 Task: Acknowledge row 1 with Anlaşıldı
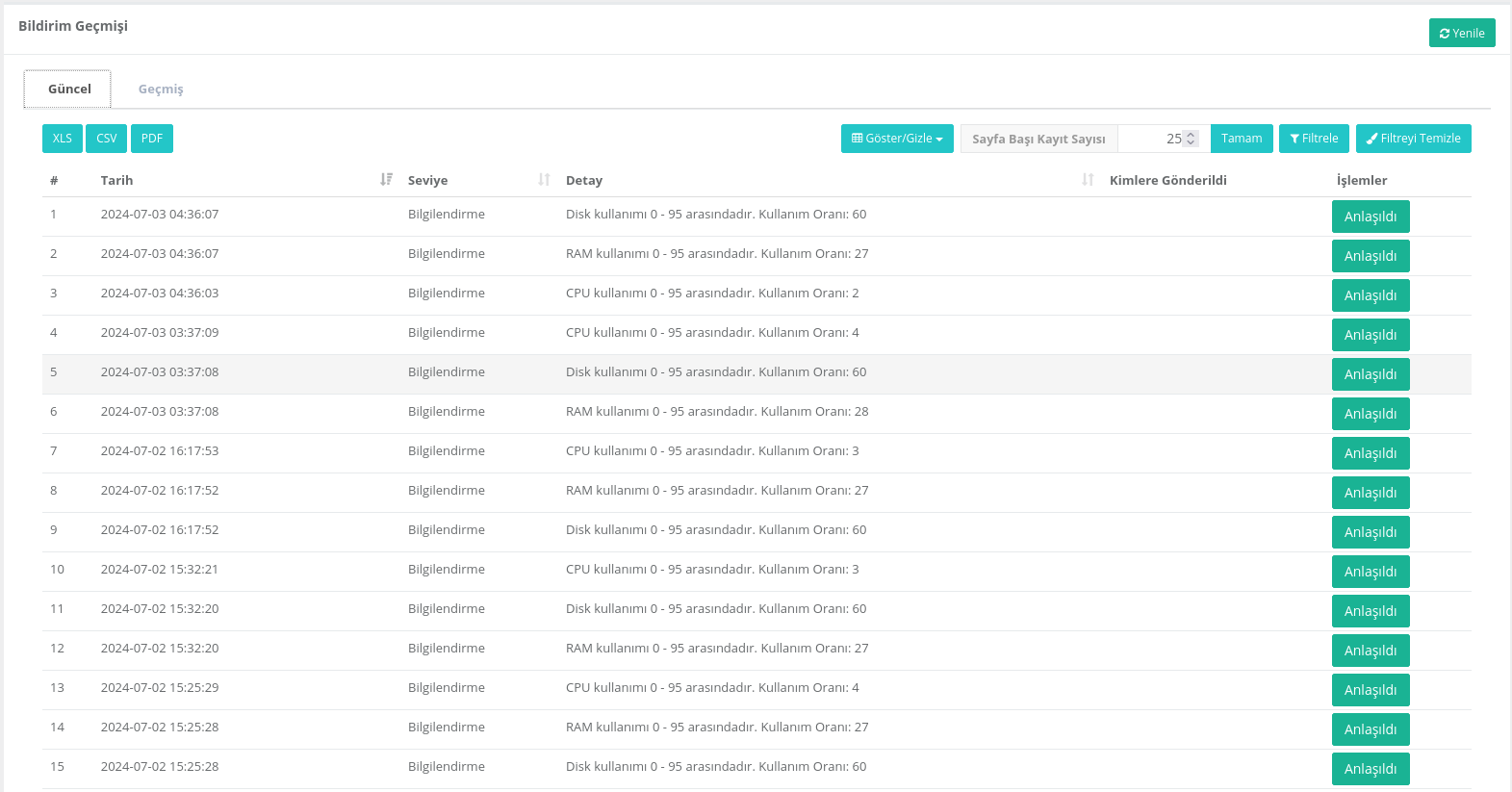point(1371,217)
